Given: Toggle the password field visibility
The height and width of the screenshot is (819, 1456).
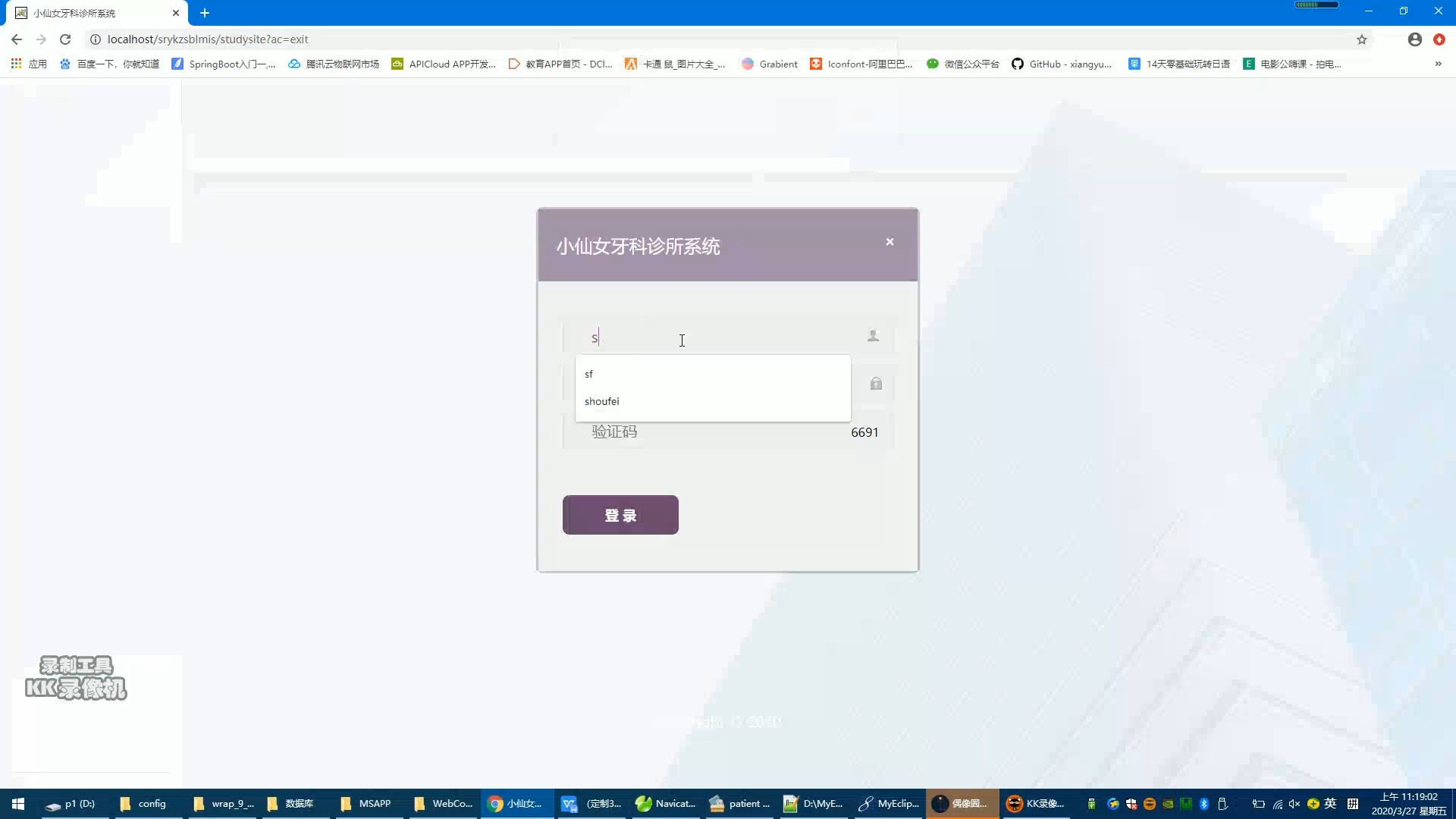Looking at the screenshot, I should click(876, 384).
